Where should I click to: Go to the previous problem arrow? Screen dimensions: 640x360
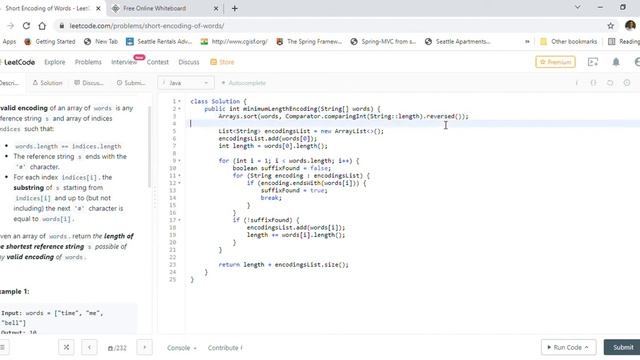point(89,348)
